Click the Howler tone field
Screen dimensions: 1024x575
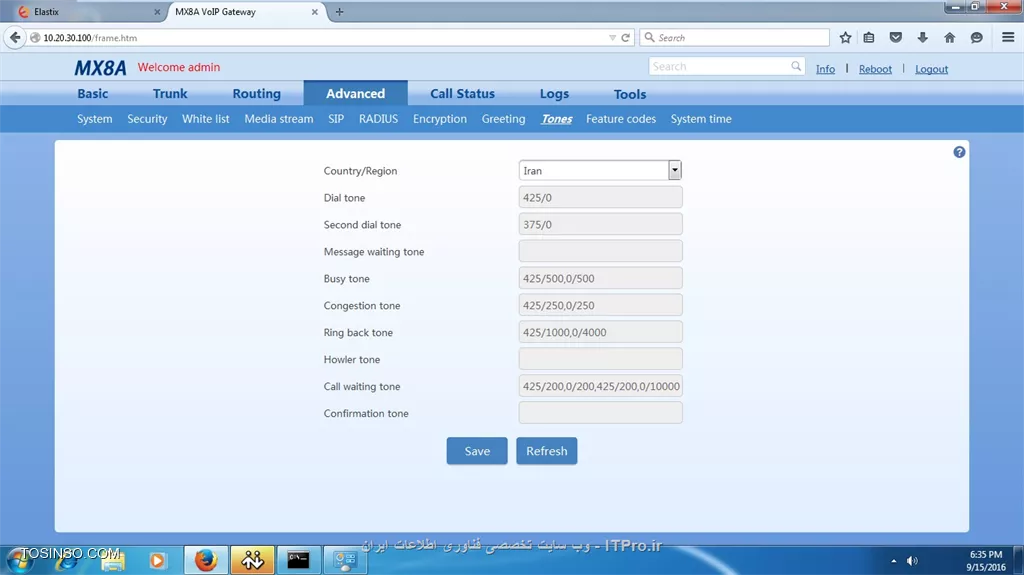(x=600, y=359)
